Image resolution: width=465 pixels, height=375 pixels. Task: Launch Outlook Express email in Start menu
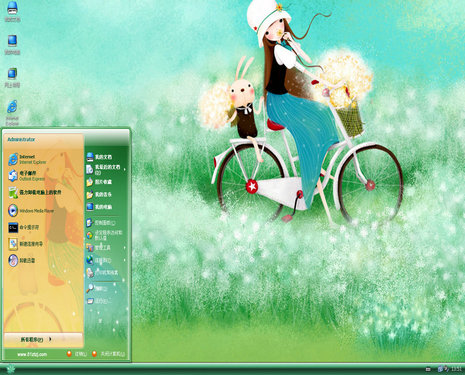point(26,176)
